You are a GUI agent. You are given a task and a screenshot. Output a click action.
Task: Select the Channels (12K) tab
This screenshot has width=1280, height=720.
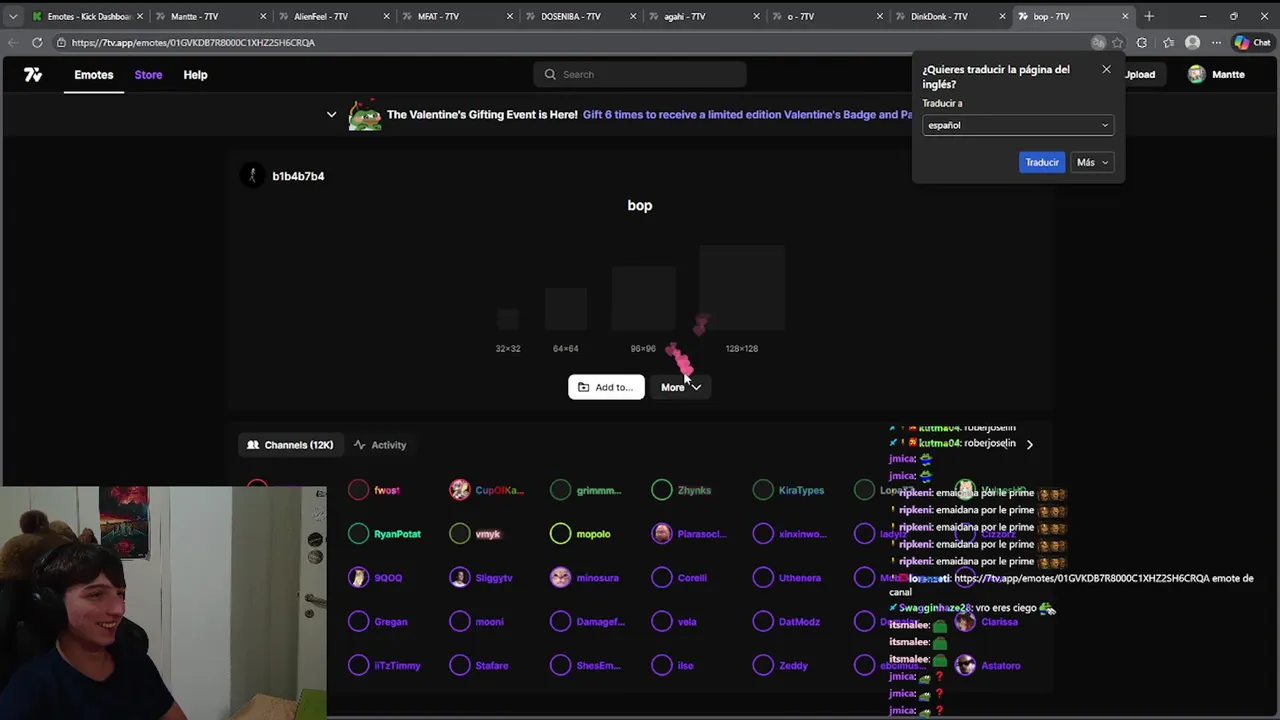click(x=290, y=445)
